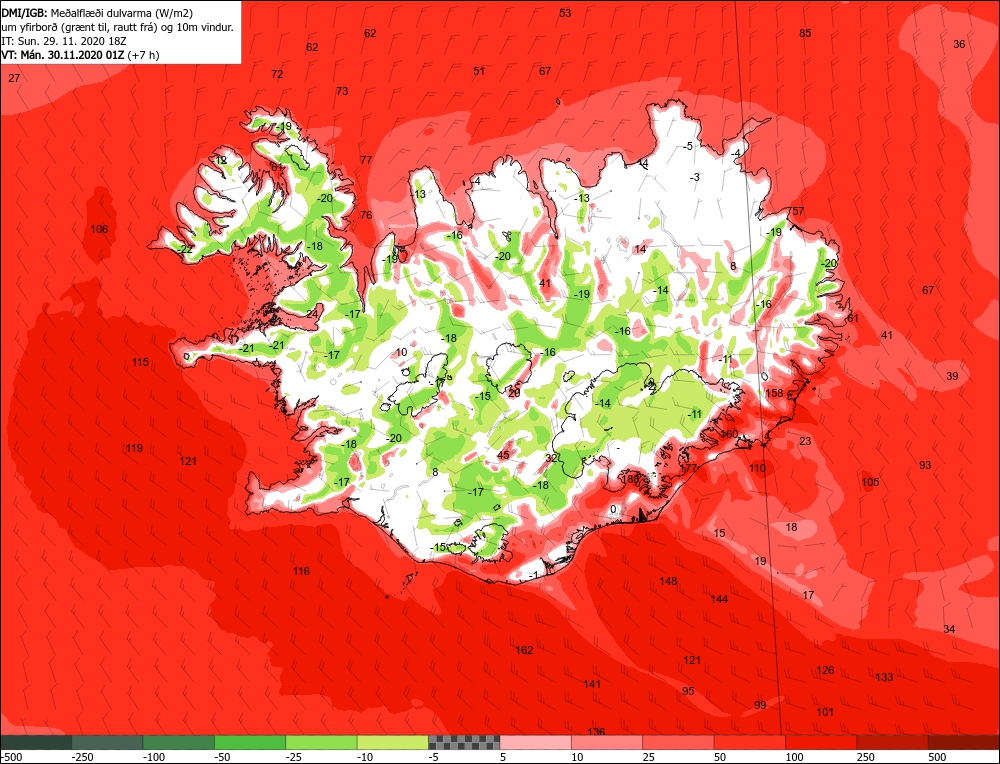1000x764 pixels.
Task: Select the pale pink legend swatch between 5 and 10
Action: [x=536, y=742]
